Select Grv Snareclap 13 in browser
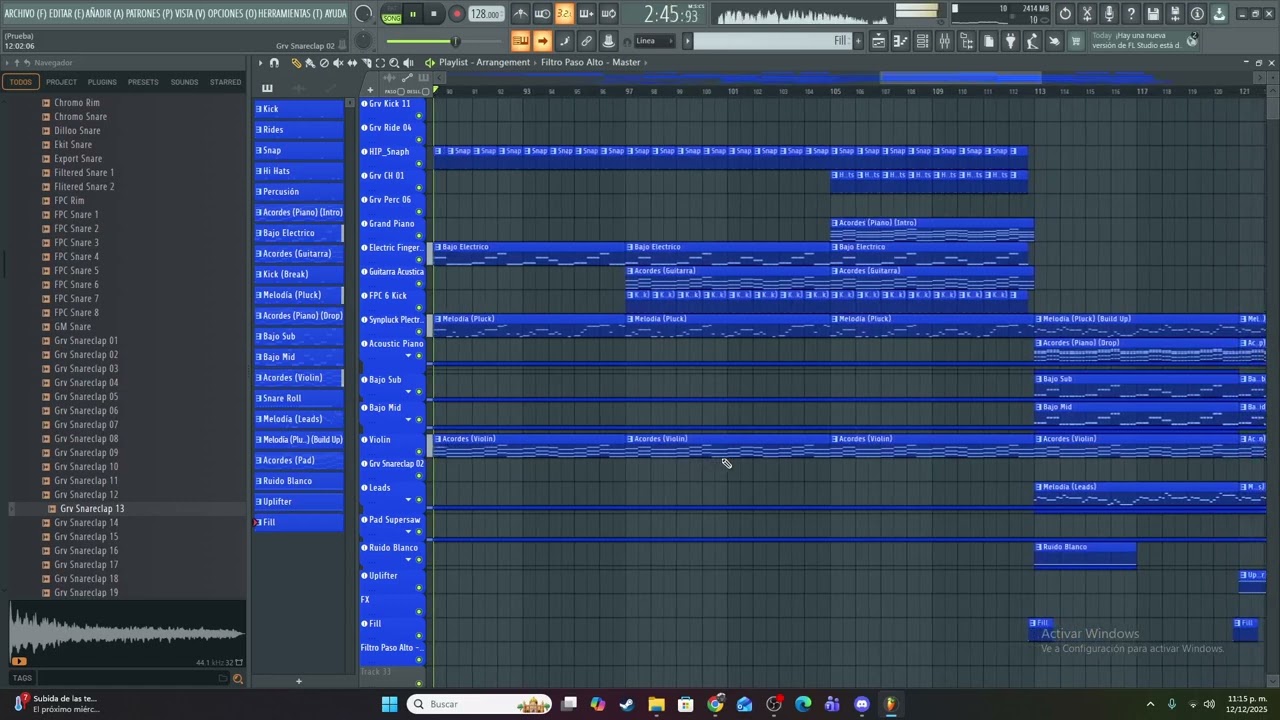This screenshot has width=1280, height=720. coord(92,509)
